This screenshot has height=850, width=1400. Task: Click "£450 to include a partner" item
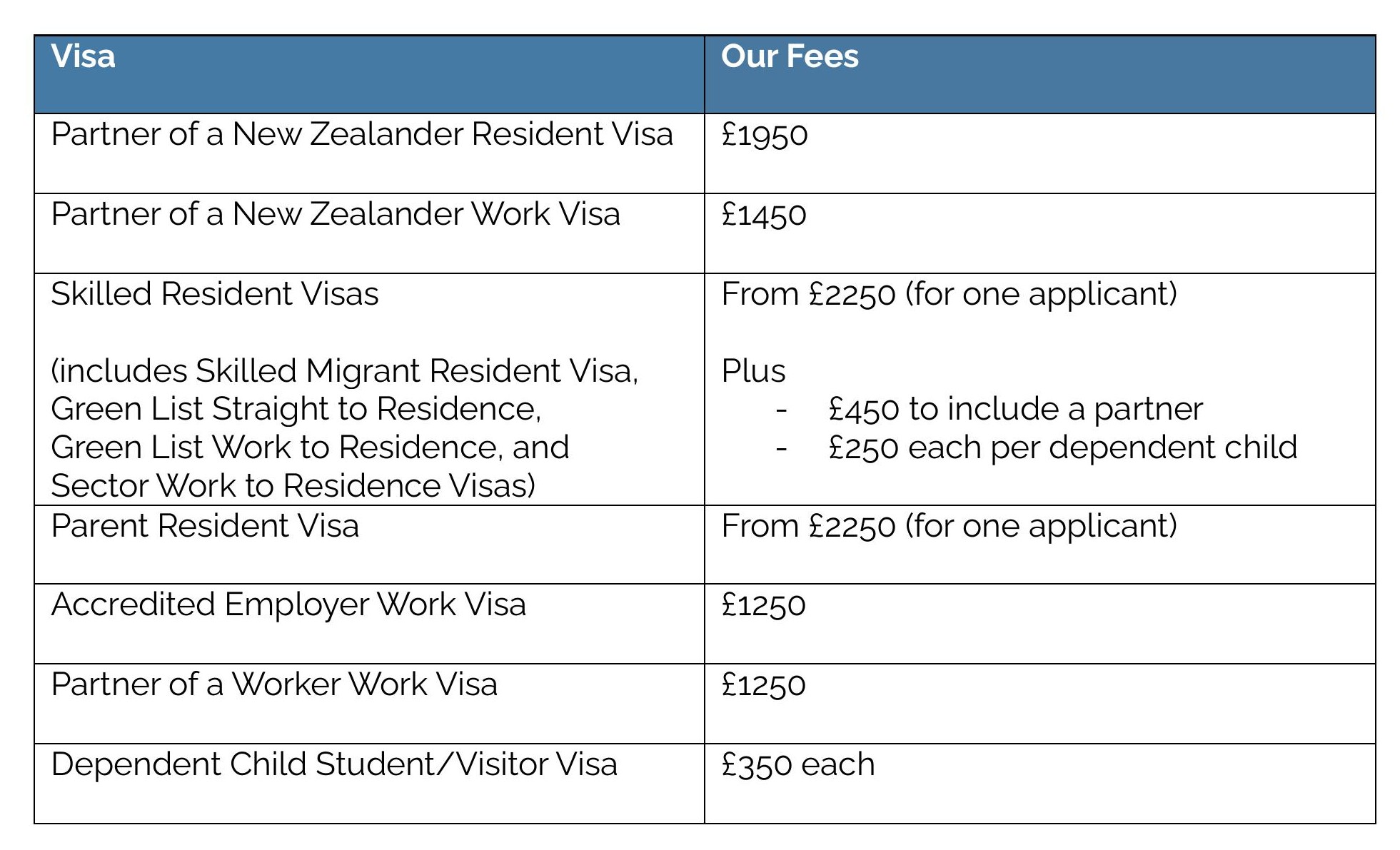[x=1015, y=409]
